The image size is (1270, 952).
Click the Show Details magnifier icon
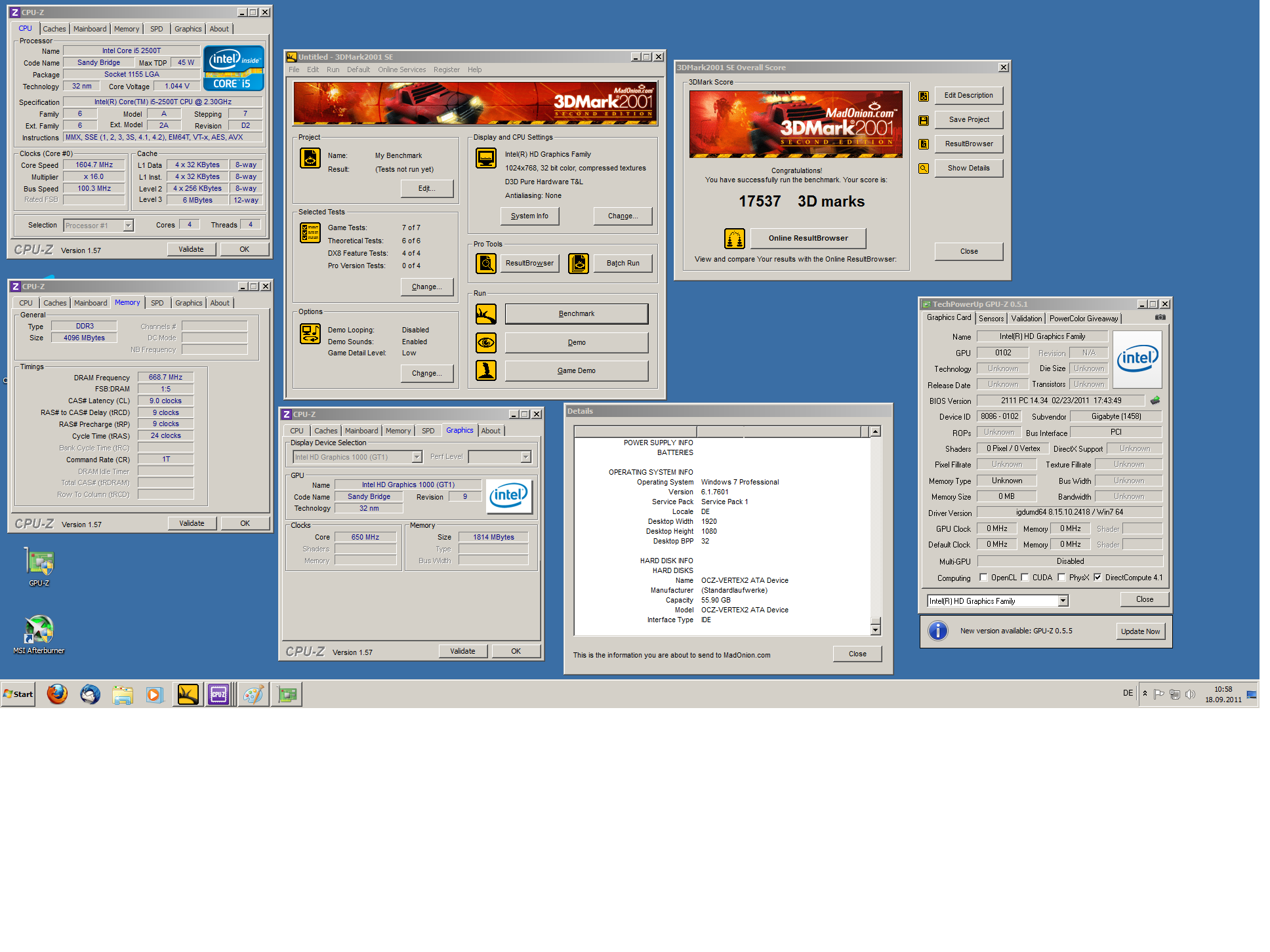(923, 169)
